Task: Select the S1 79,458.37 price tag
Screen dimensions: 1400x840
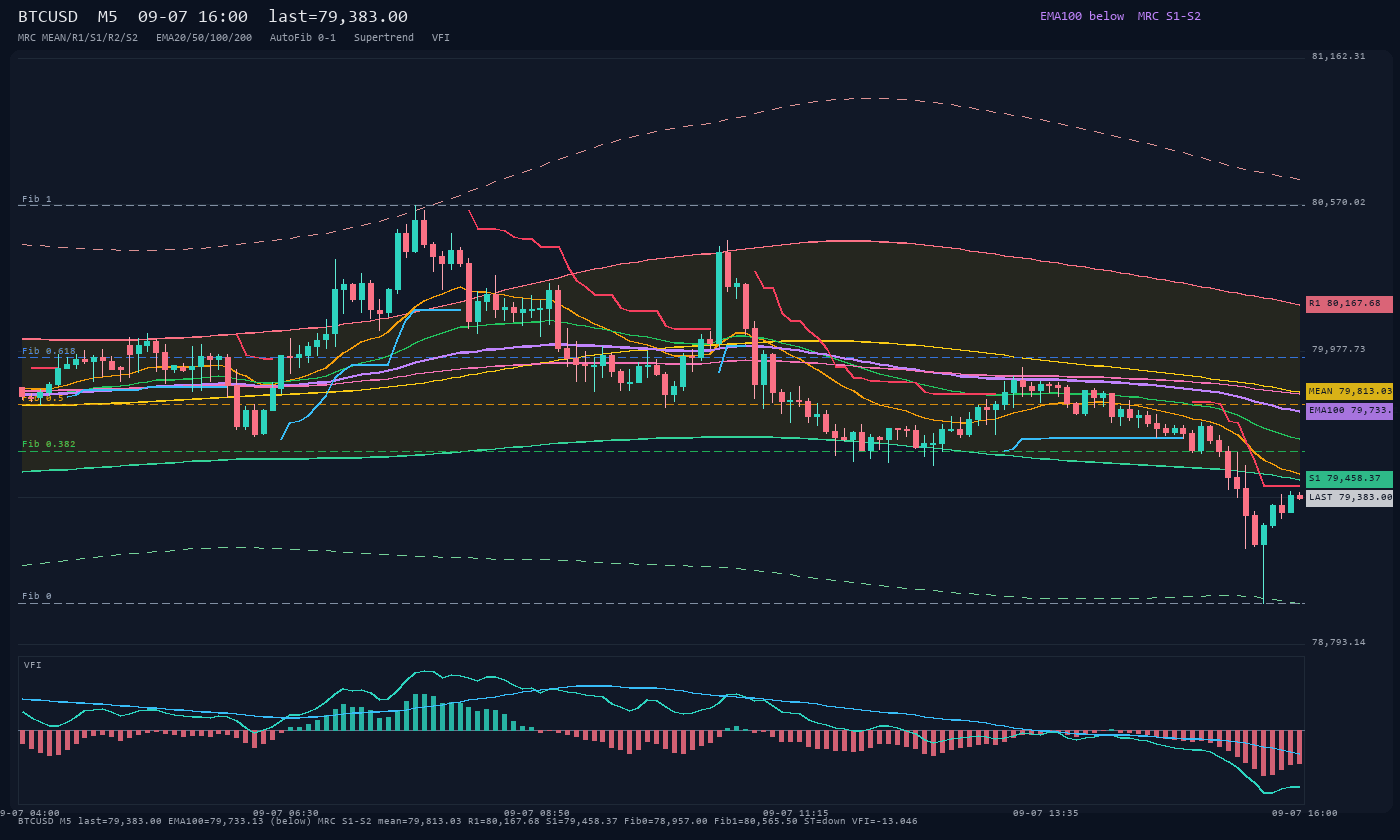Action: 1349,479
